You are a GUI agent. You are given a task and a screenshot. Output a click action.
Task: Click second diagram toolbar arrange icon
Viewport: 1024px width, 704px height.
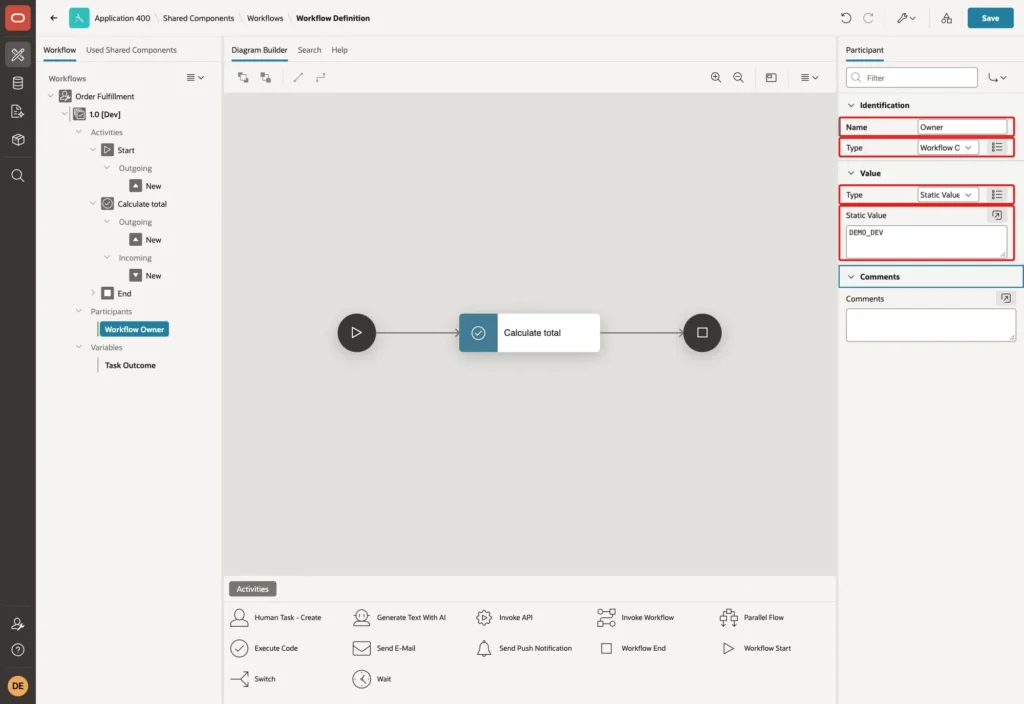click(x=265, y=78)
